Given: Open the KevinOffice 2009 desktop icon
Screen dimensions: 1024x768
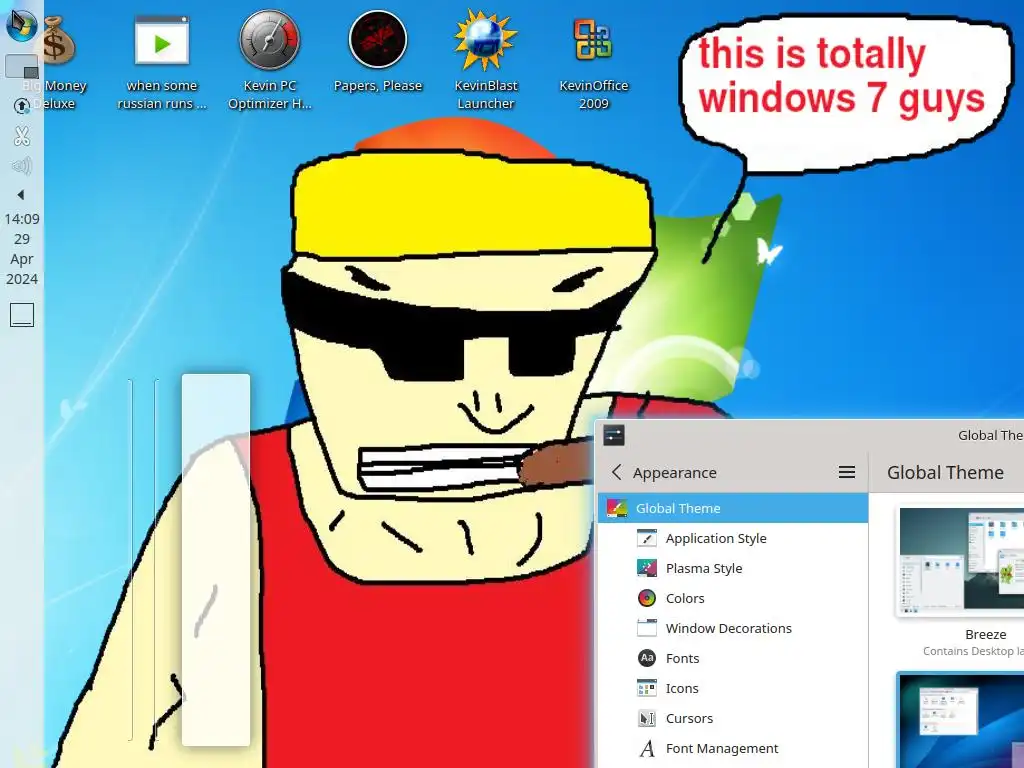Looking at the screenshot, I should coord(594,63).
